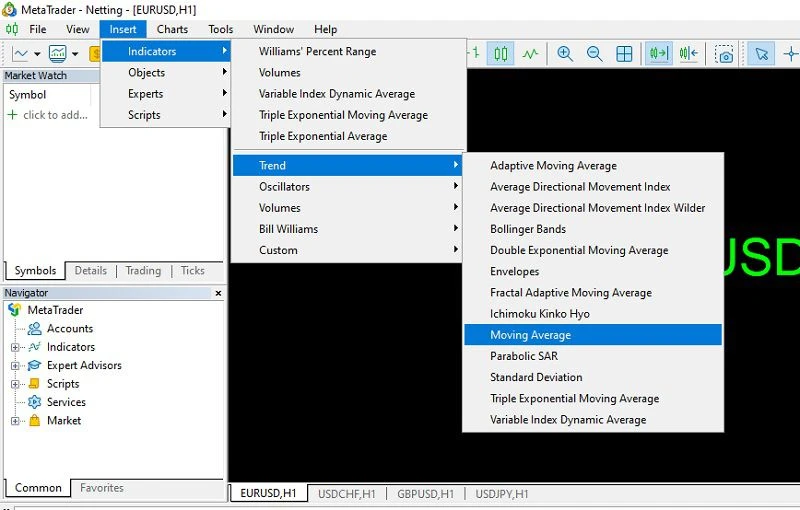This screenshot has height=510, width=800.
Task: Open the Tools menu
Action: click(220, 29)
